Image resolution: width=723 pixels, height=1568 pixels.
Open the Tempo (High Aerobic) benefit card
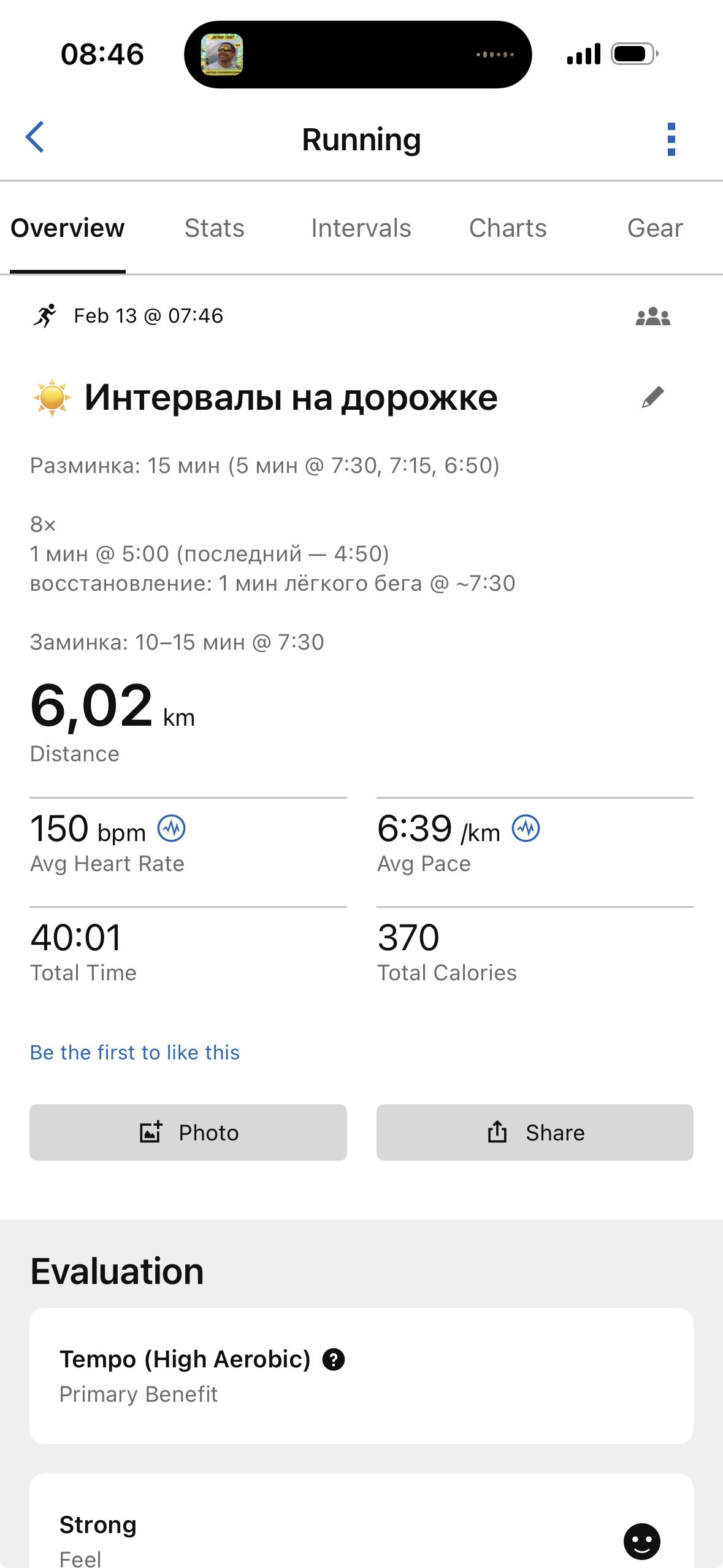[x=361, y=1376]
